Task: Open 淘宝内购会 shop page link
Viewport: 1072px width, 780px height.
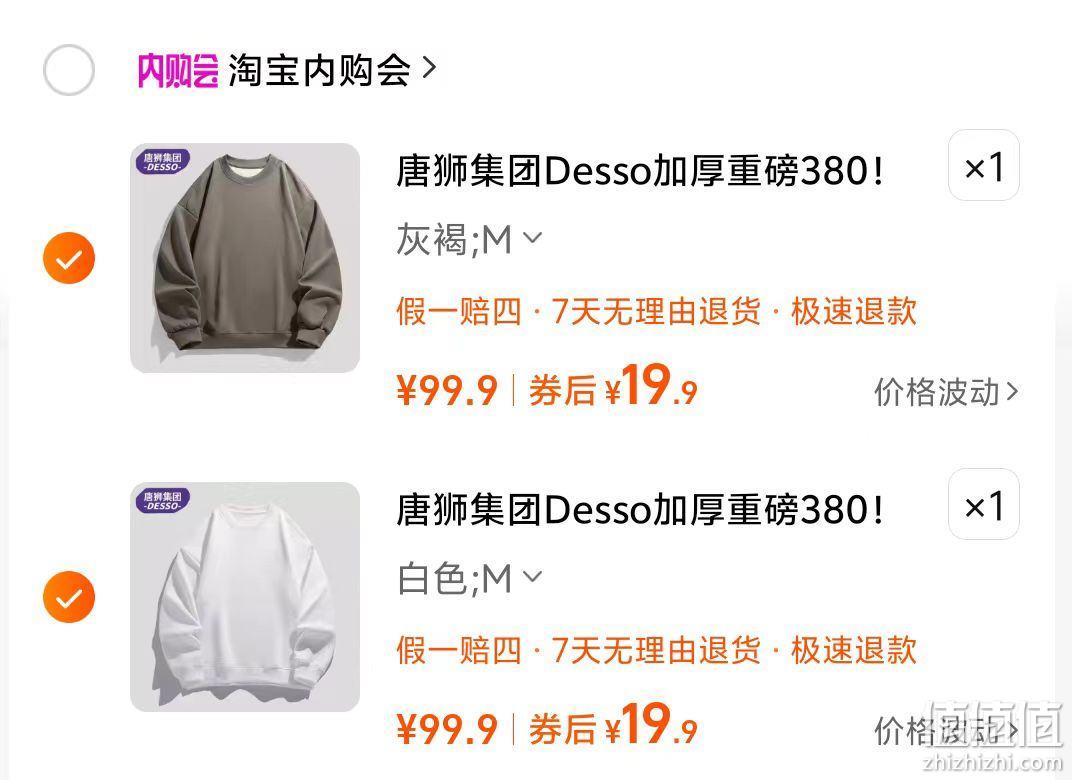Action: pyautogui.click(x=319, y=70)
